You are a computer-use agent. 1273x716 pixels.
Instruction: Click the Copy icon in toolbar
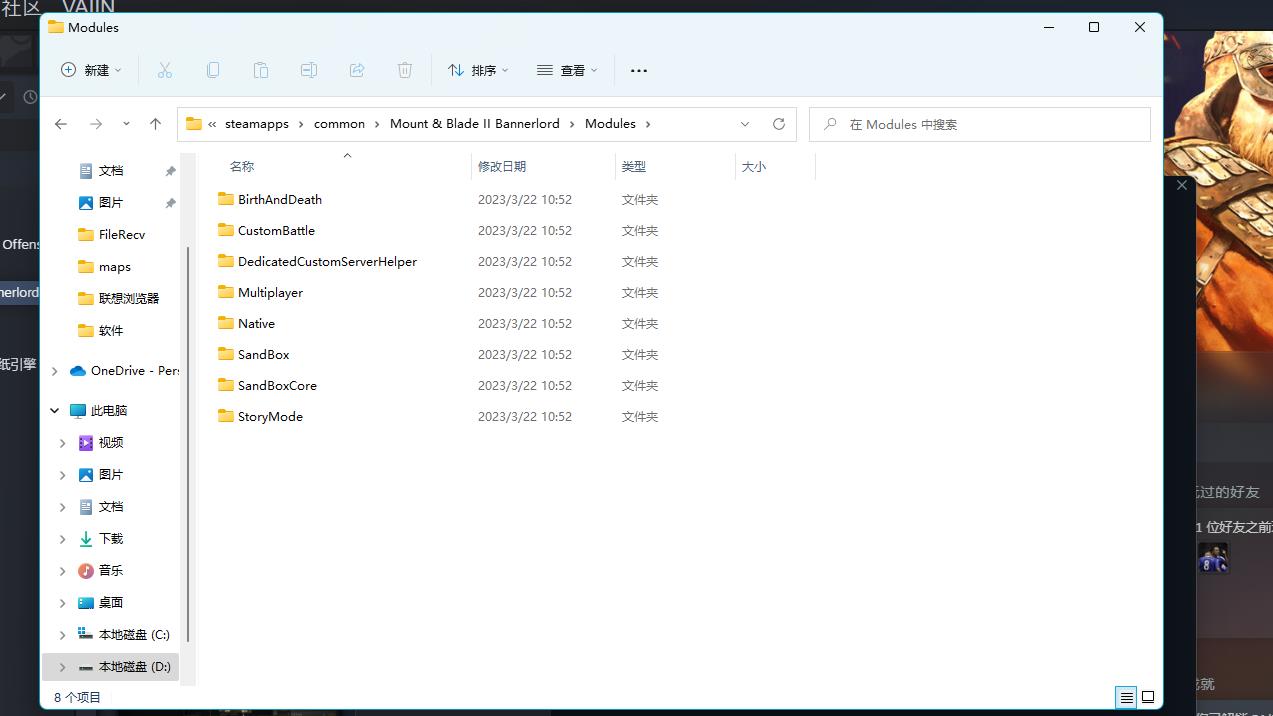pyautogui.click(x=213, y=70)
